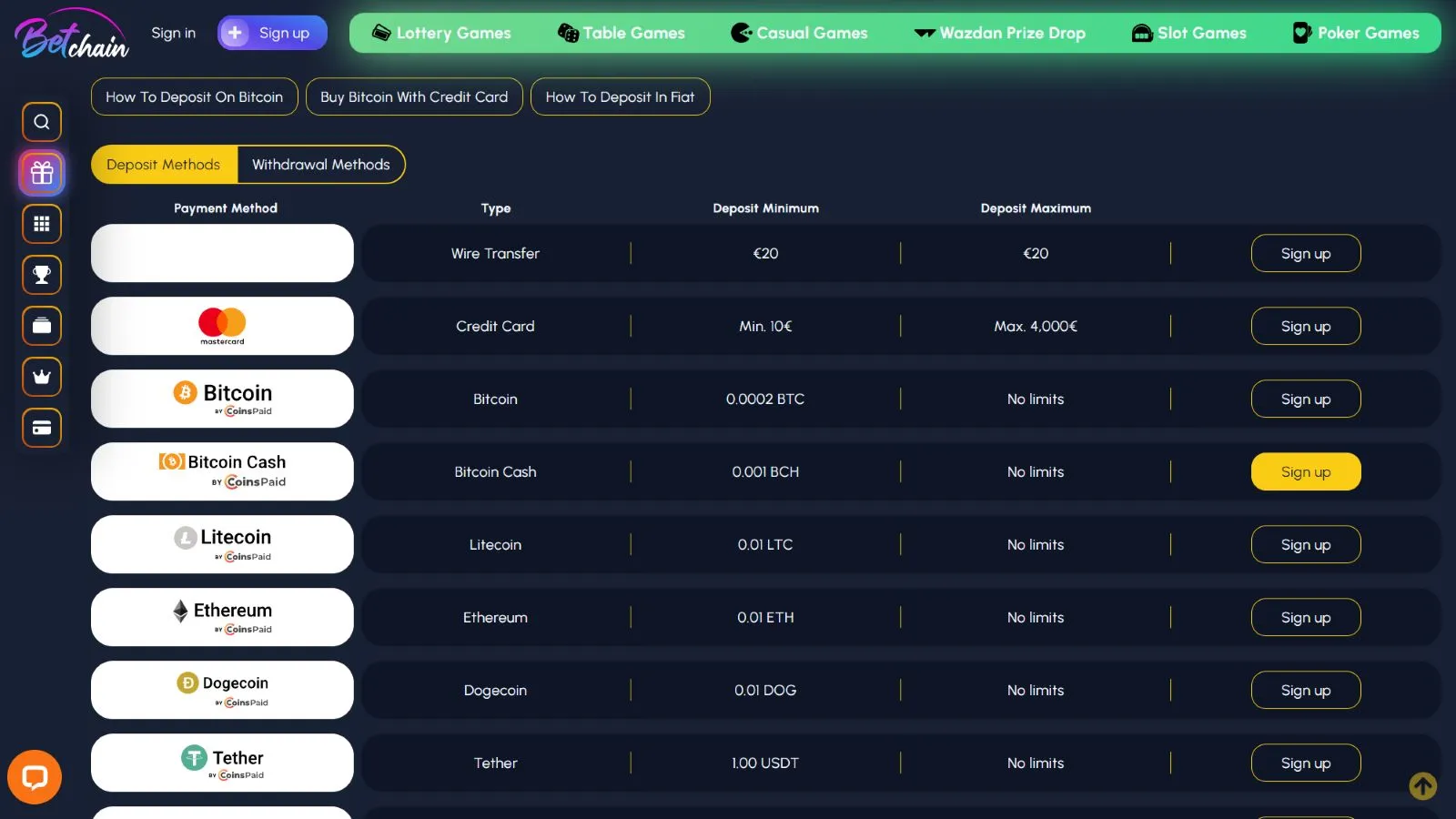Click the Betchain logo
Screen dimensions: 1456x819
(71, 35)
